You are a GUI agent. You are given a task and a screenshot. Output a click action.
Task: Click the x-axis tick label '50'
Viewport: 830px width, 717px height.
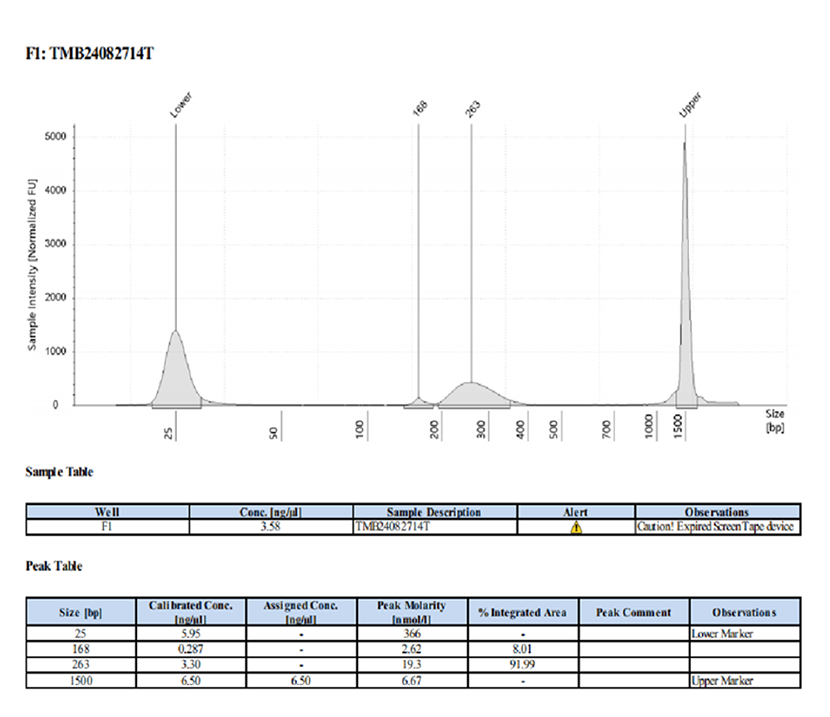273,433
